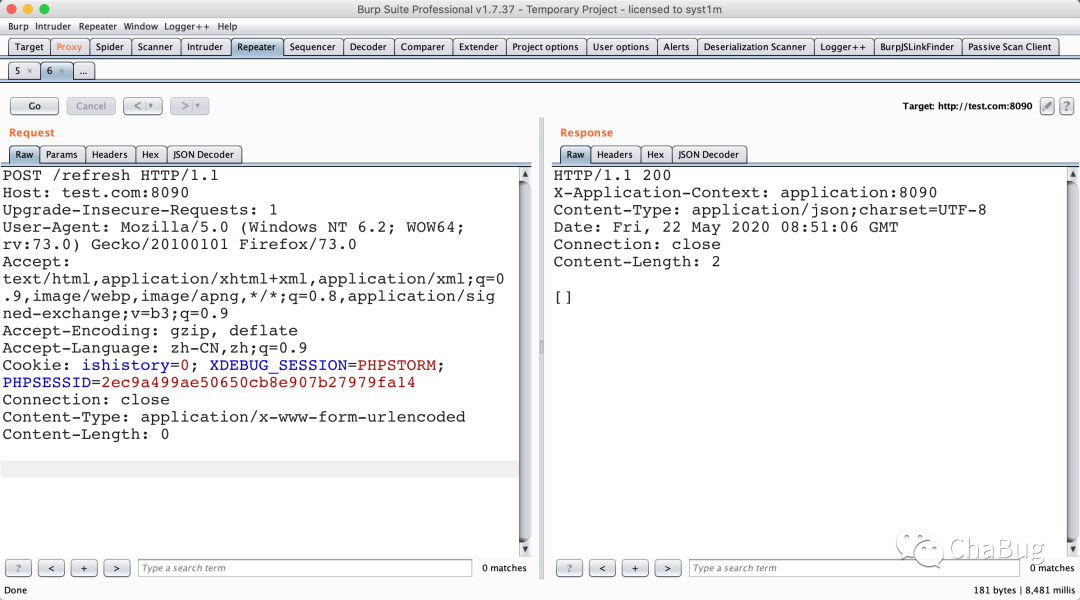Open the Extender tool tab
Viewport: 1080px width, 600px height.
[x=479, y=47]
